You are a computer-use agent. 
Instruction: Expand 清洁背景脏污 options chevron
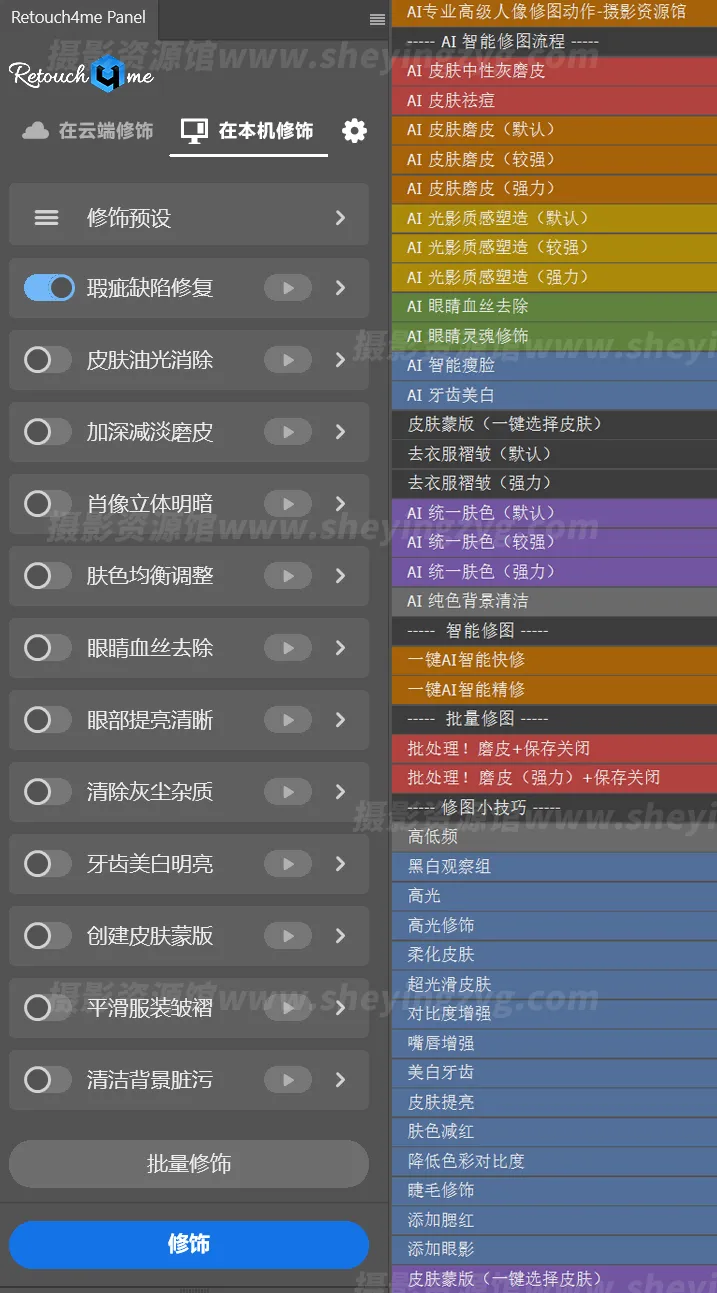[x=341, y=1080]
